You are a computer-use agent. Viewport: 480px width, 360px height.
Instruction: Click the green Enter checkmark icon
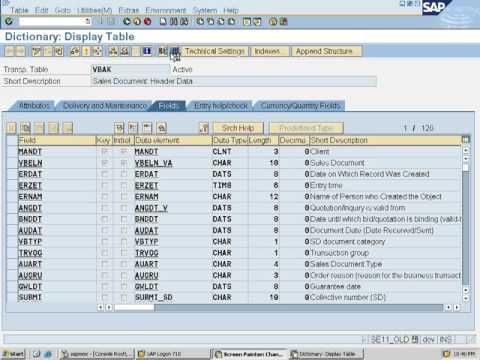pos(9,22)
